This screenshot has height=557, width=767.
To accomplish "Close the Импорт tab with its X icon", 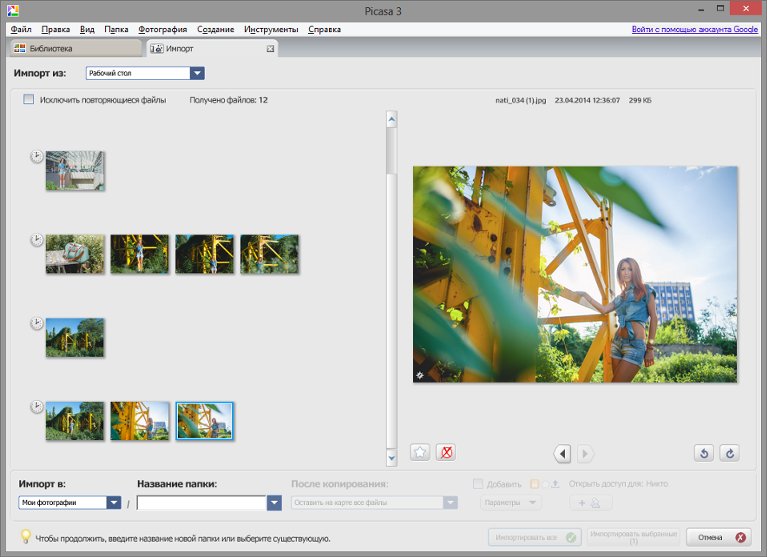I will coord(270,49).
